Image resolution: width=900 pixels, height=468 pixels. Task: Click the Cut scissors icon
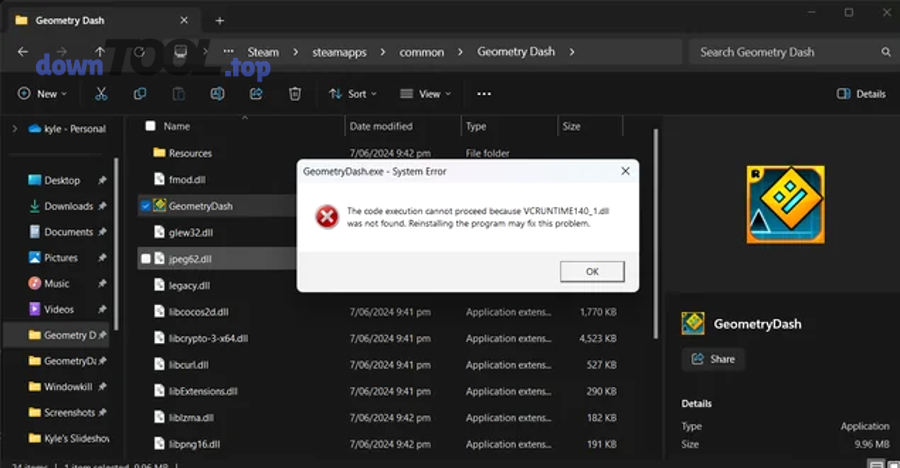click(x=101, y=94)
